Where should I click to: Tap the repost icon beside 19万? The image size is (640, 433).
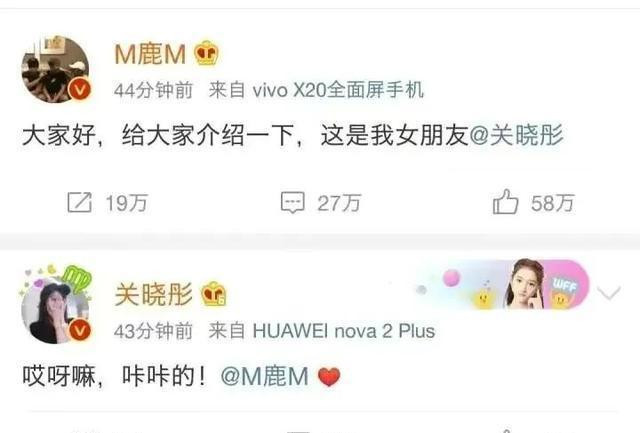tap(79, 202)
